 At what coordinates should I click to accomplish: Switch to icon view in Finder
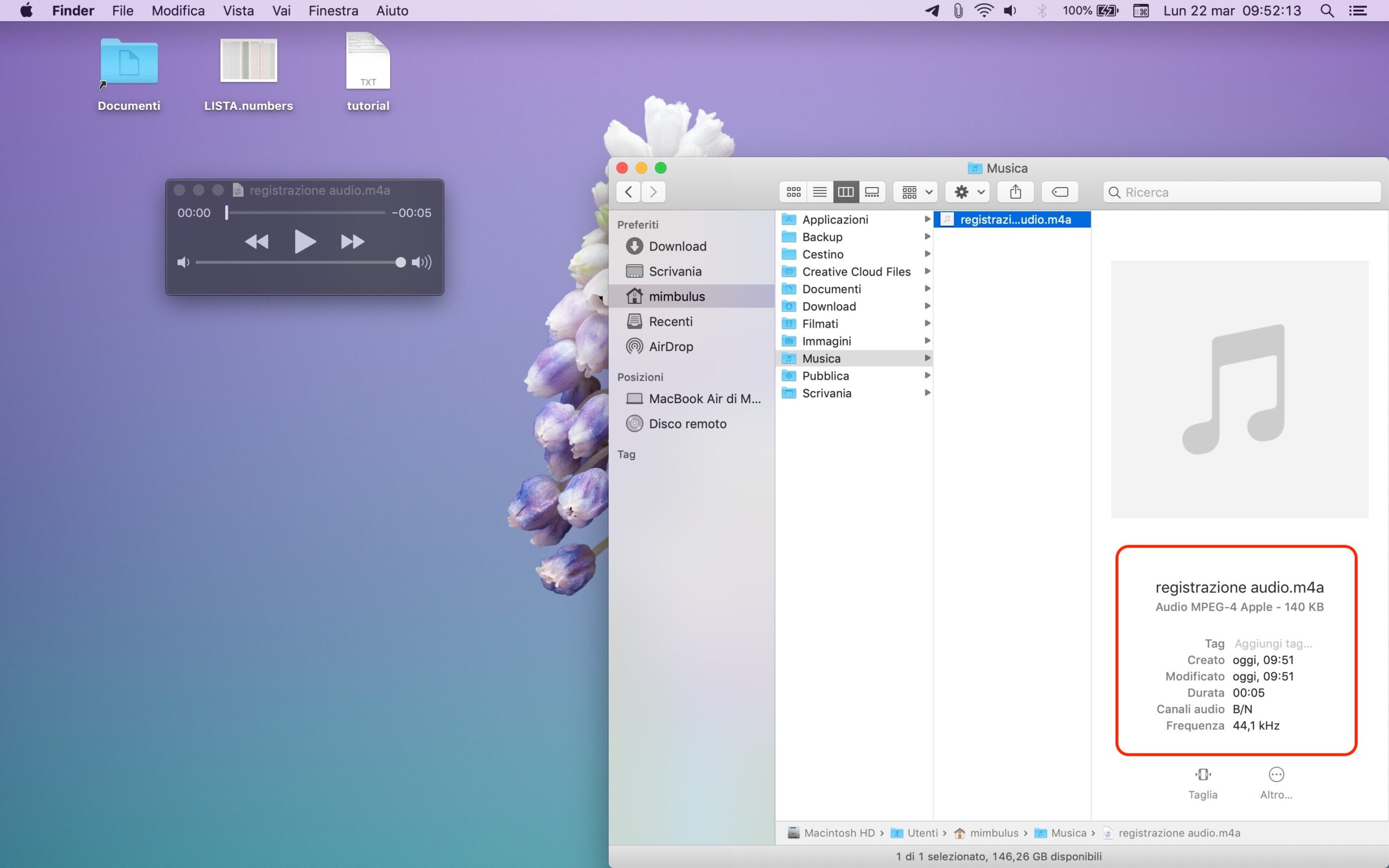point(793,192)
